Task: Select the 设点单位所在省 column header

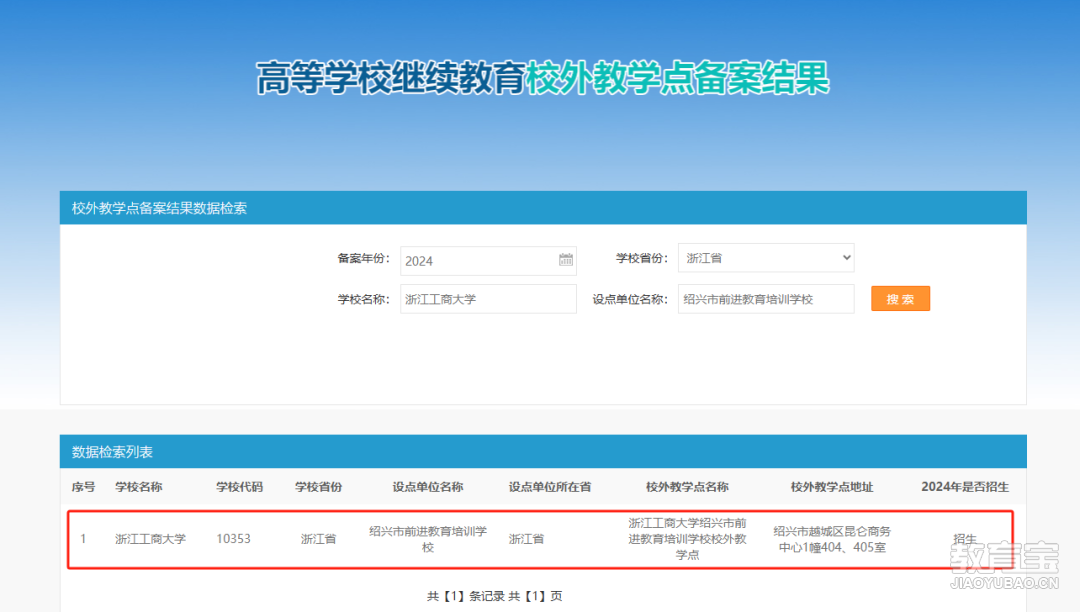Action: pos(550,487)
